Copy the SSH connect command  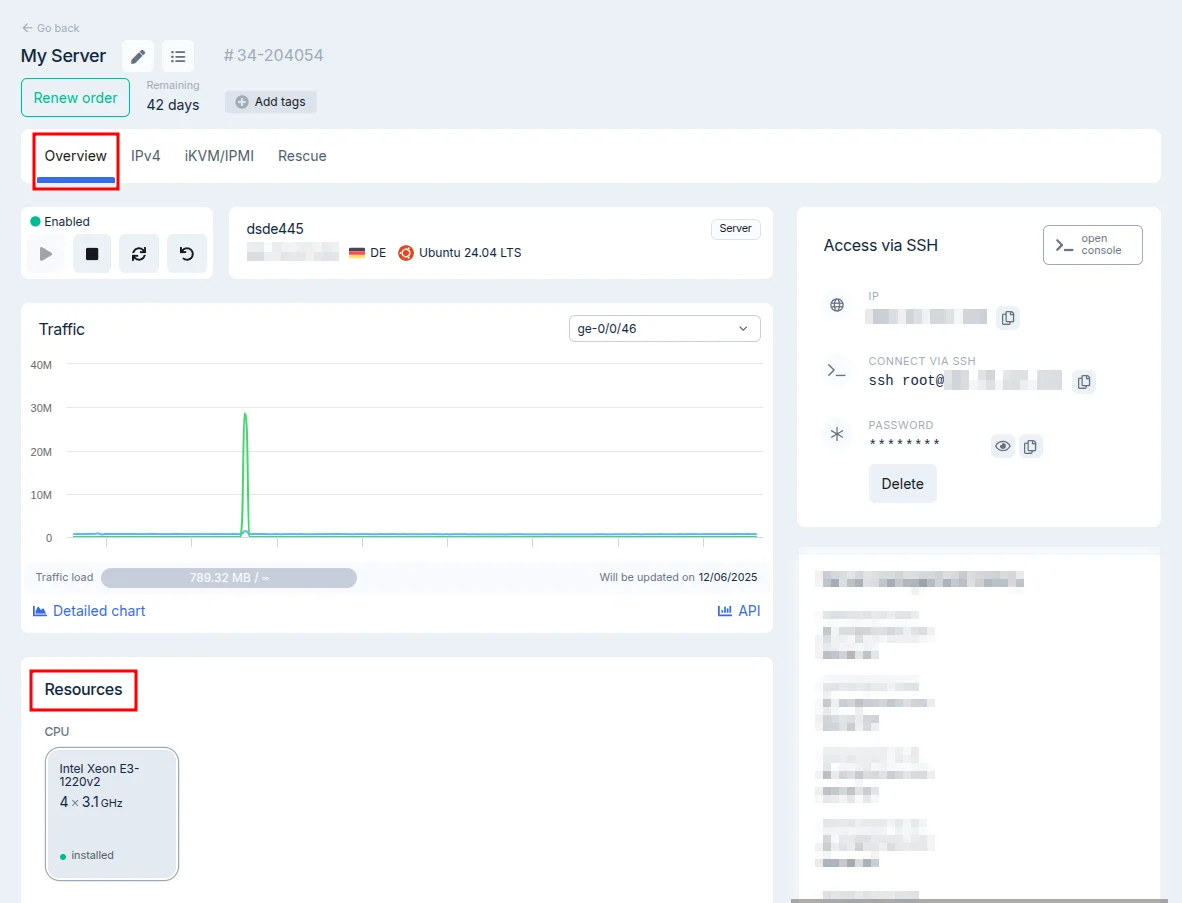click(1083, 382)
